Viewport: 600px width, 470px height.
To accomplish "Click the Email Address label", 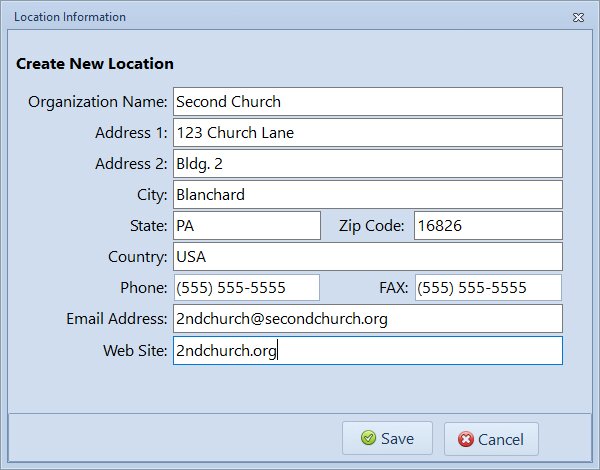I will click(x=117, y=318).
